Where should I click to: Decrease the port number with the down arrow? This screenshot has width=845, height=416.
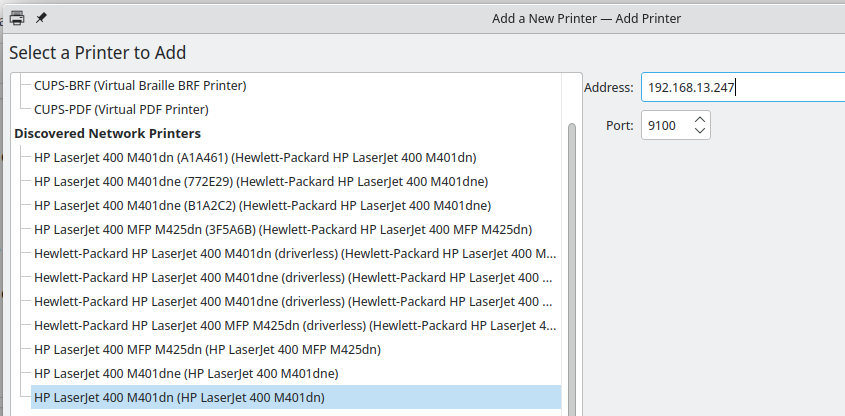700,131
